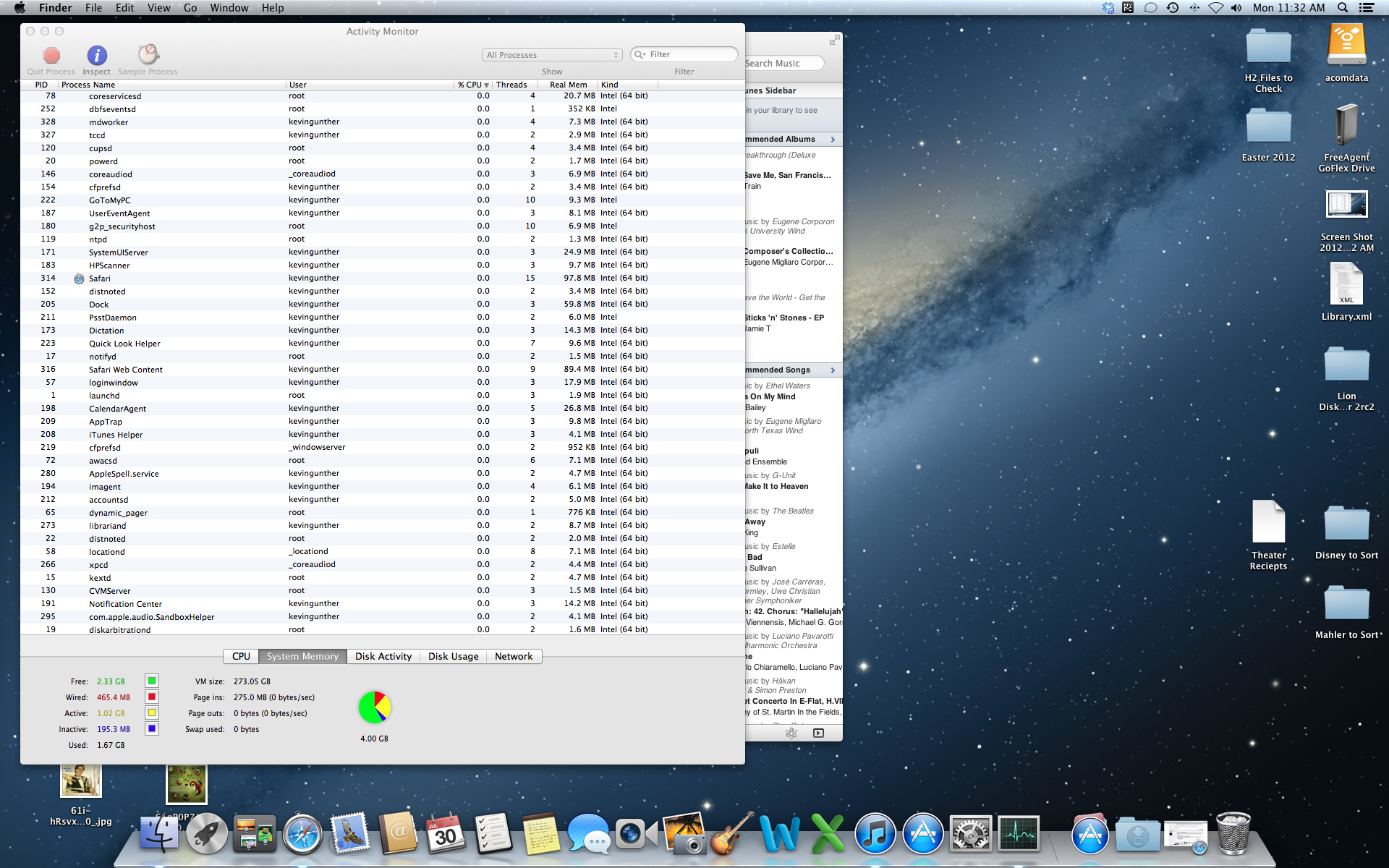The width and height of the screenshot is (1389, 868).
Task: Open the Window menu
Action: [x=229, y=8]
